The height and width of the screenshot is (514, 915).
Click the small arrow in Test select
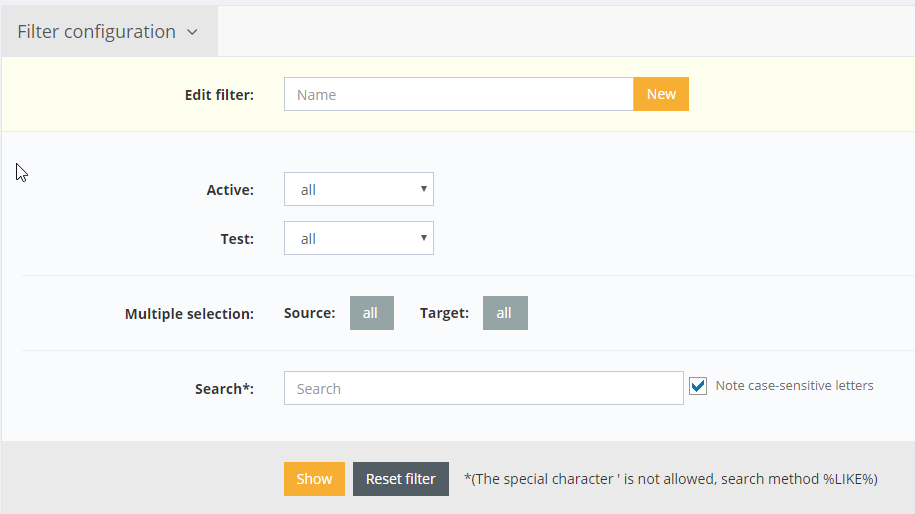coord(424,238)
